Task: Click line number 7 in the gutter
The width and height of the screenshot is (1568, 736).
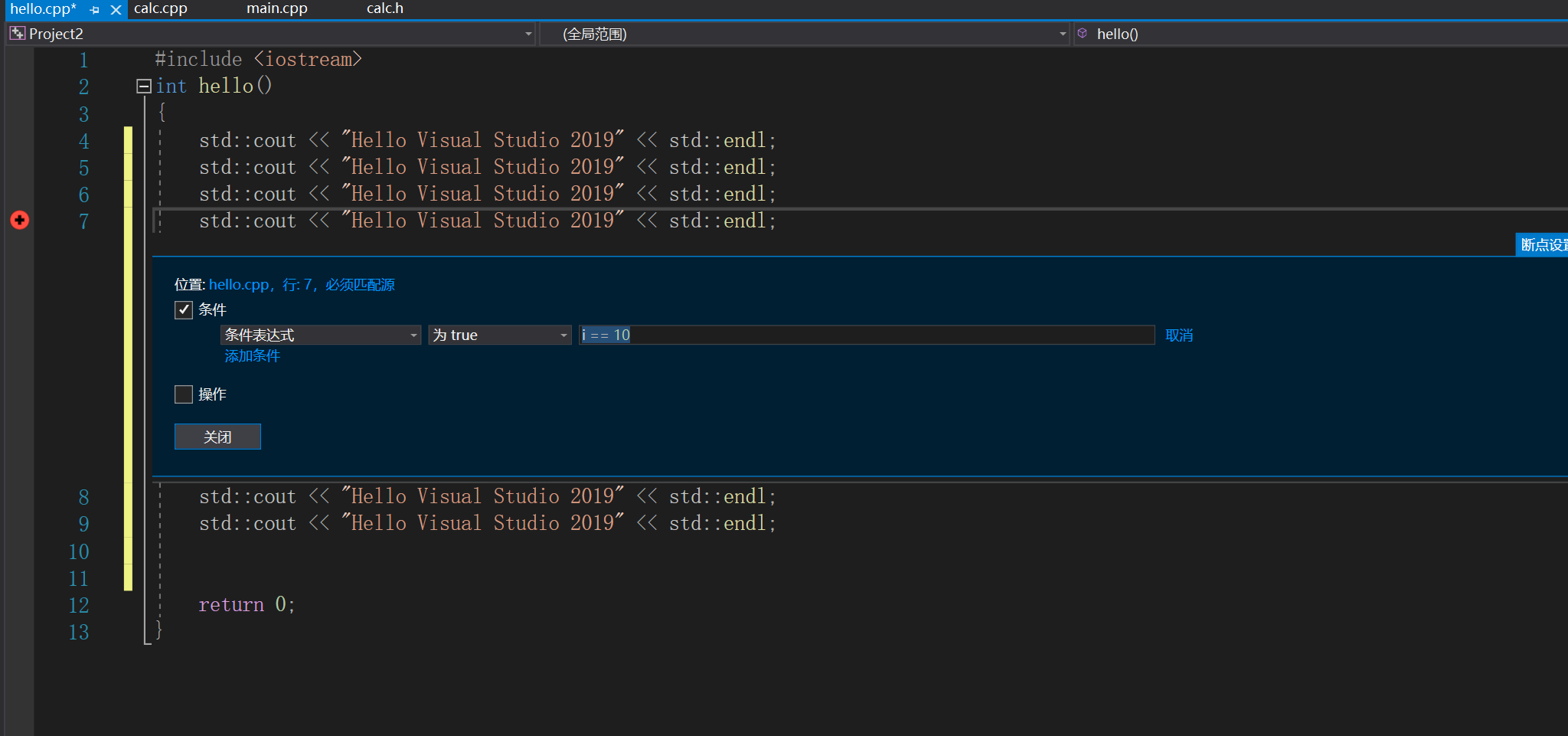Action: tap(84, 221)
